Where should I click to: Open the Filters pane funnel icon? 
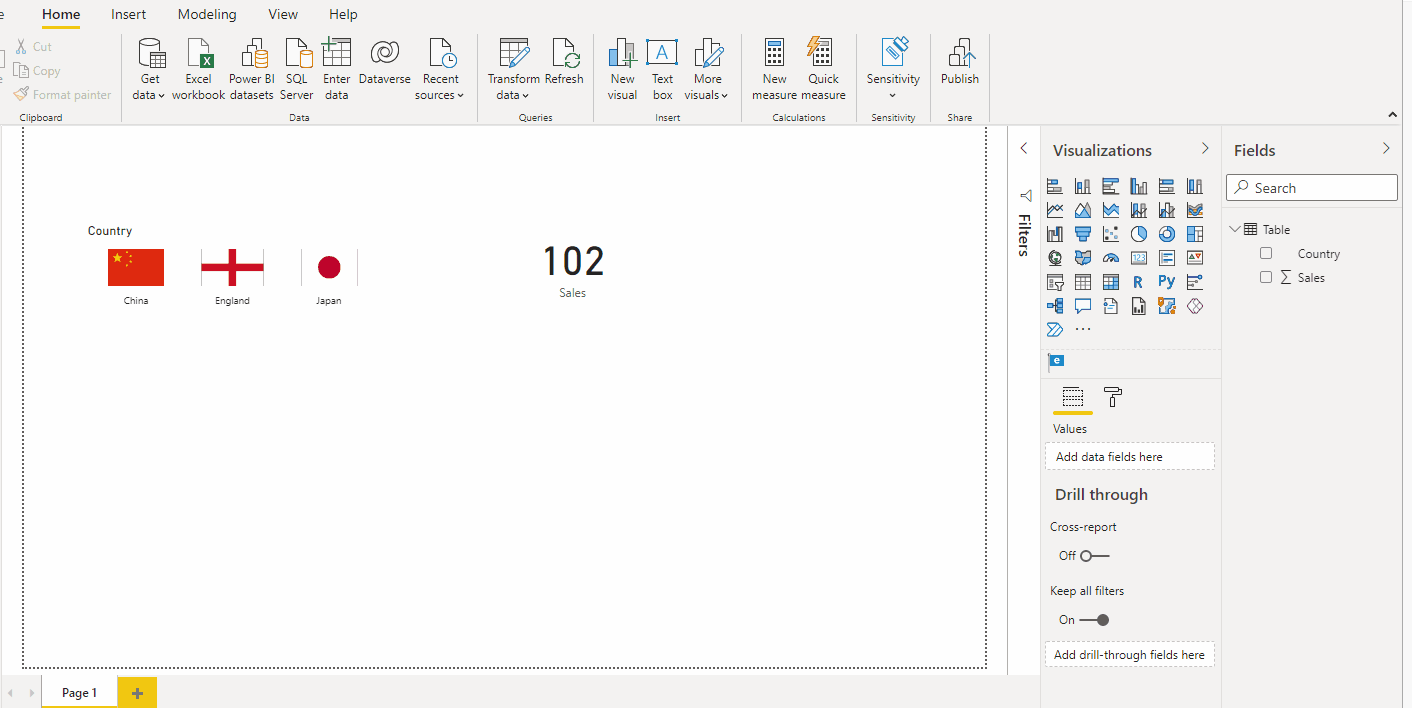coord(1024,196)
